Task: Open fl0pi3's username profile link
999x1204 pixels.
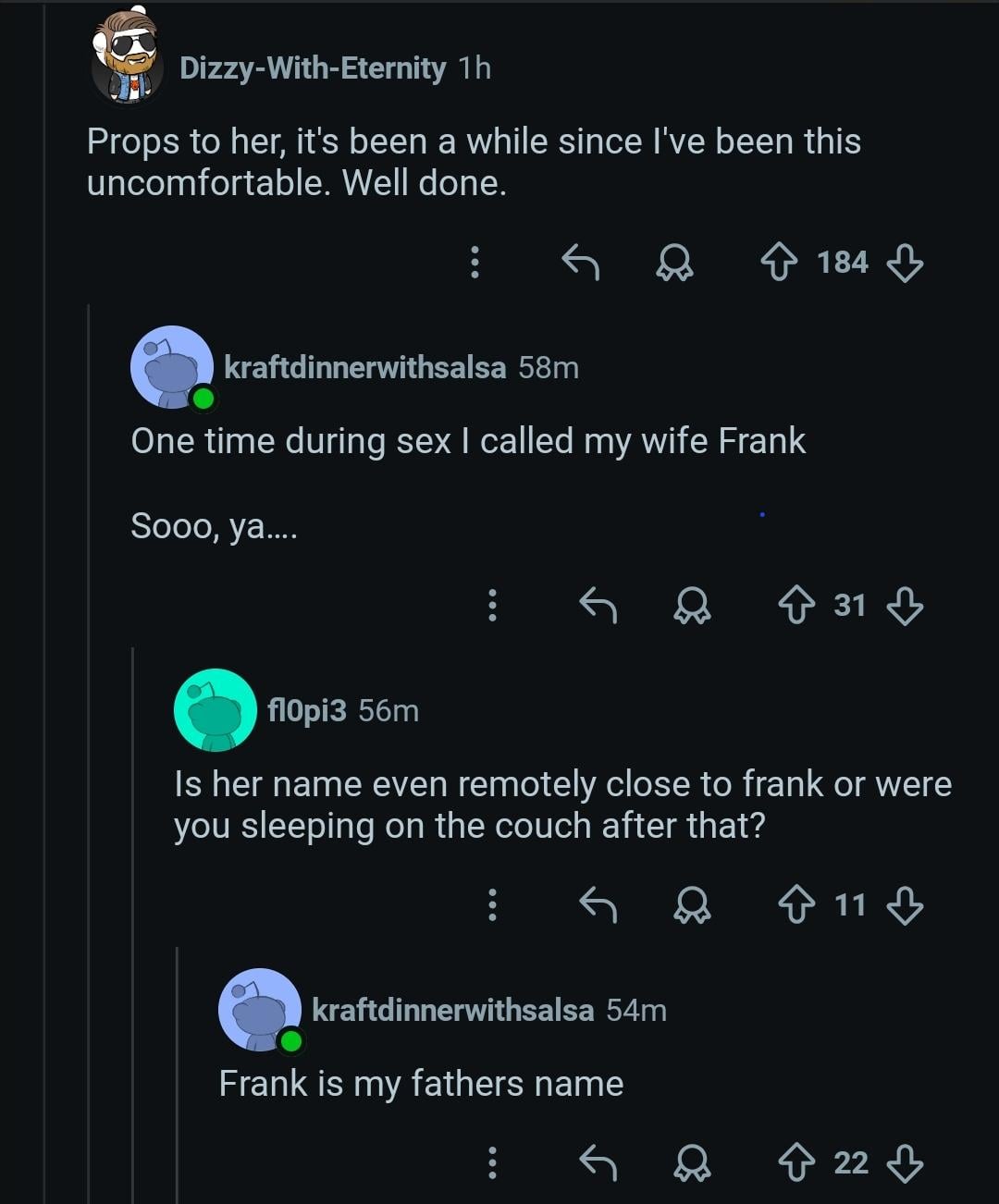Action: (x=306, y=710)
